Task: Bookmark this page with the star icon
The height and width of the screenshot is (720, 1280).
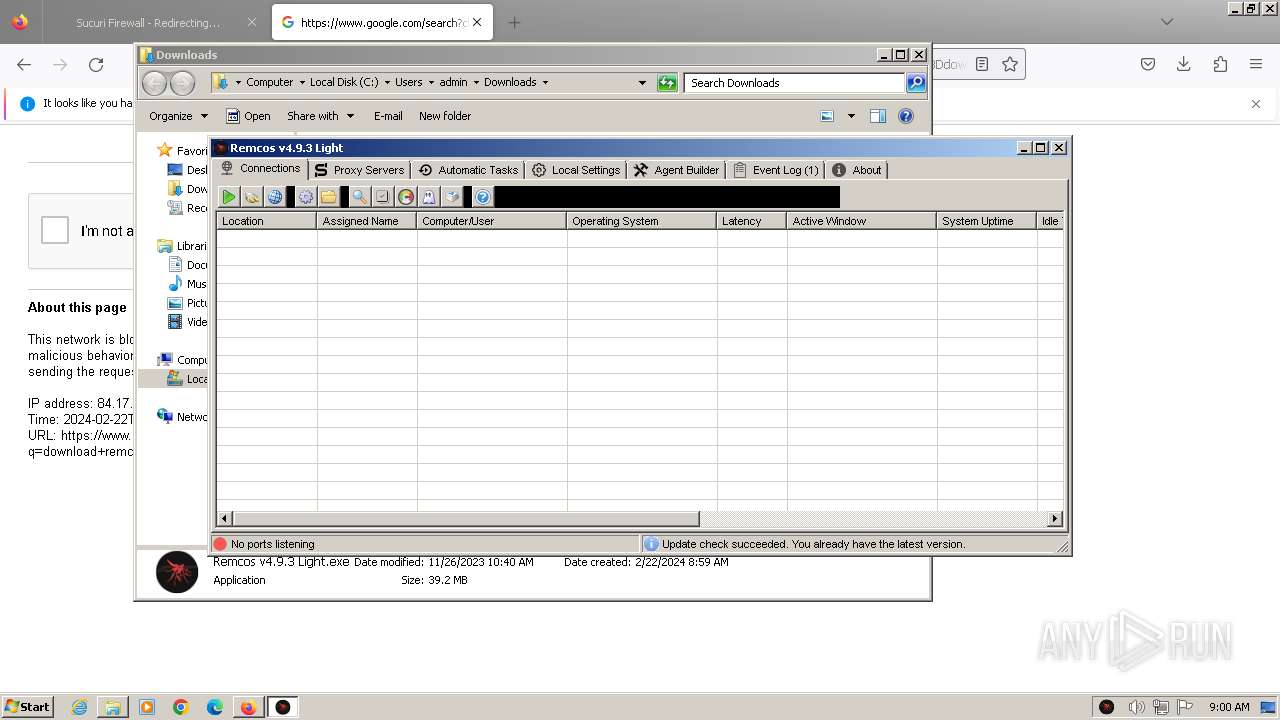Action: coord(1010,64)
